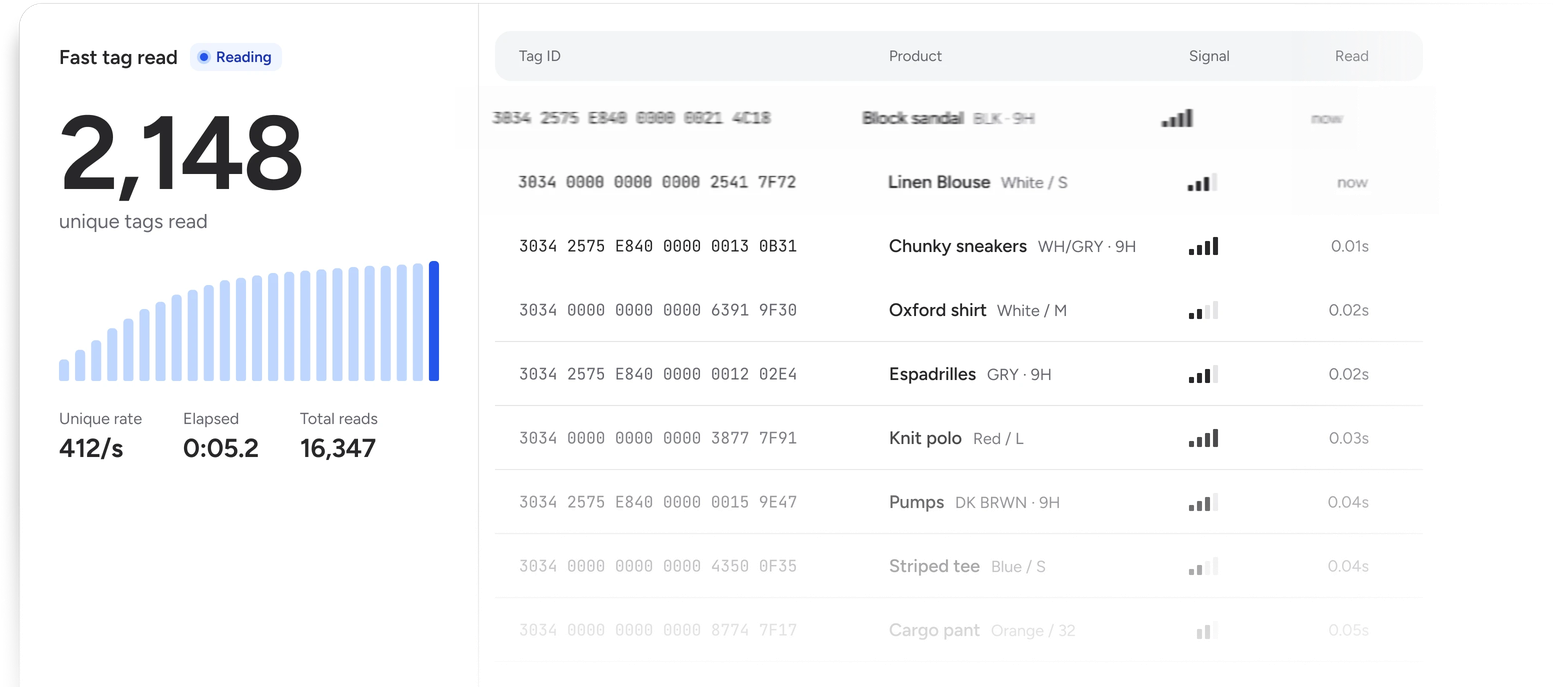The width and height of the screenshot is (1558, 687).
Task: Select the Cargo pant product
Action: [x=935, y=630]
